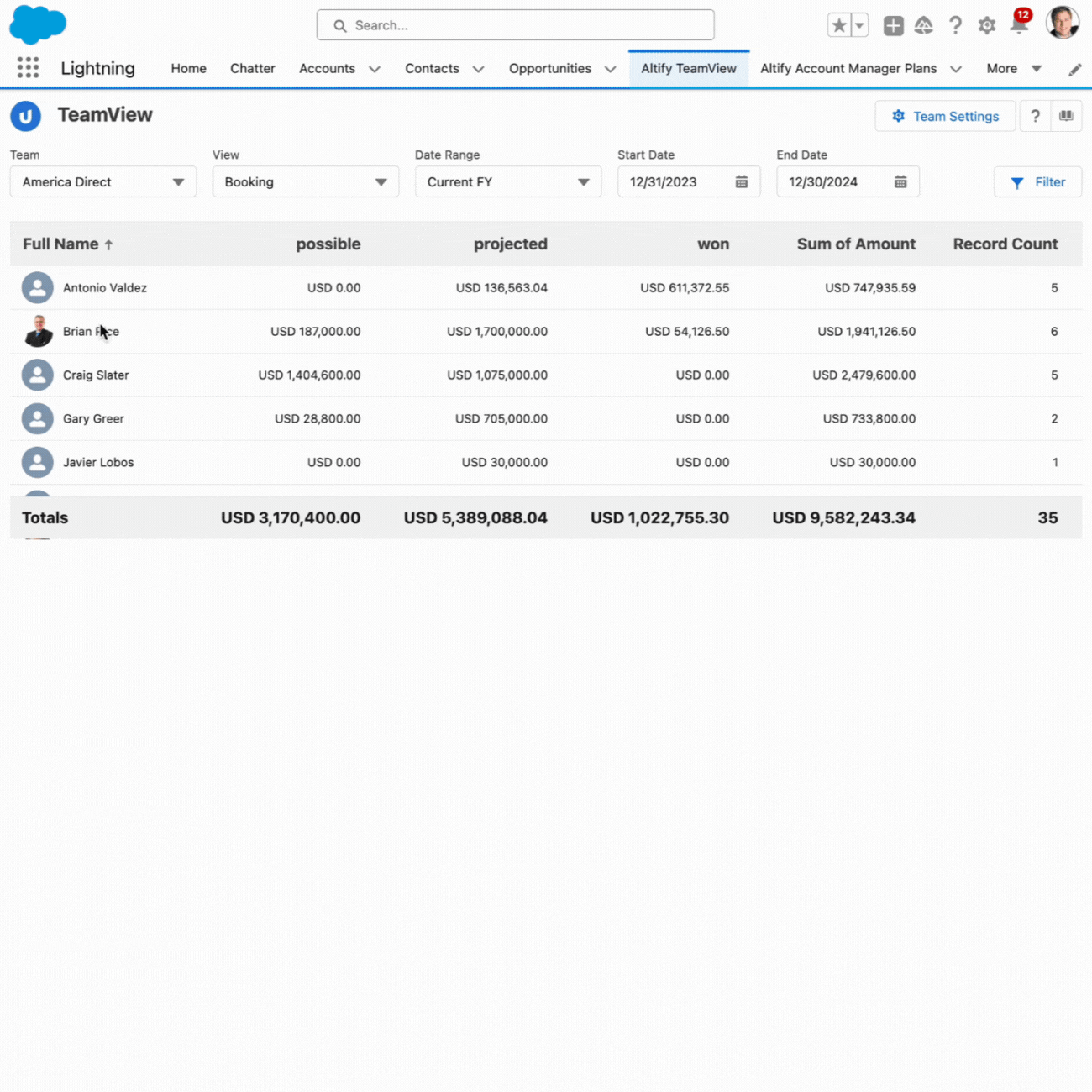This screenshot has height=1092, width=1092.
Task: Open the App Launcher grid
Action: point(28,68)
